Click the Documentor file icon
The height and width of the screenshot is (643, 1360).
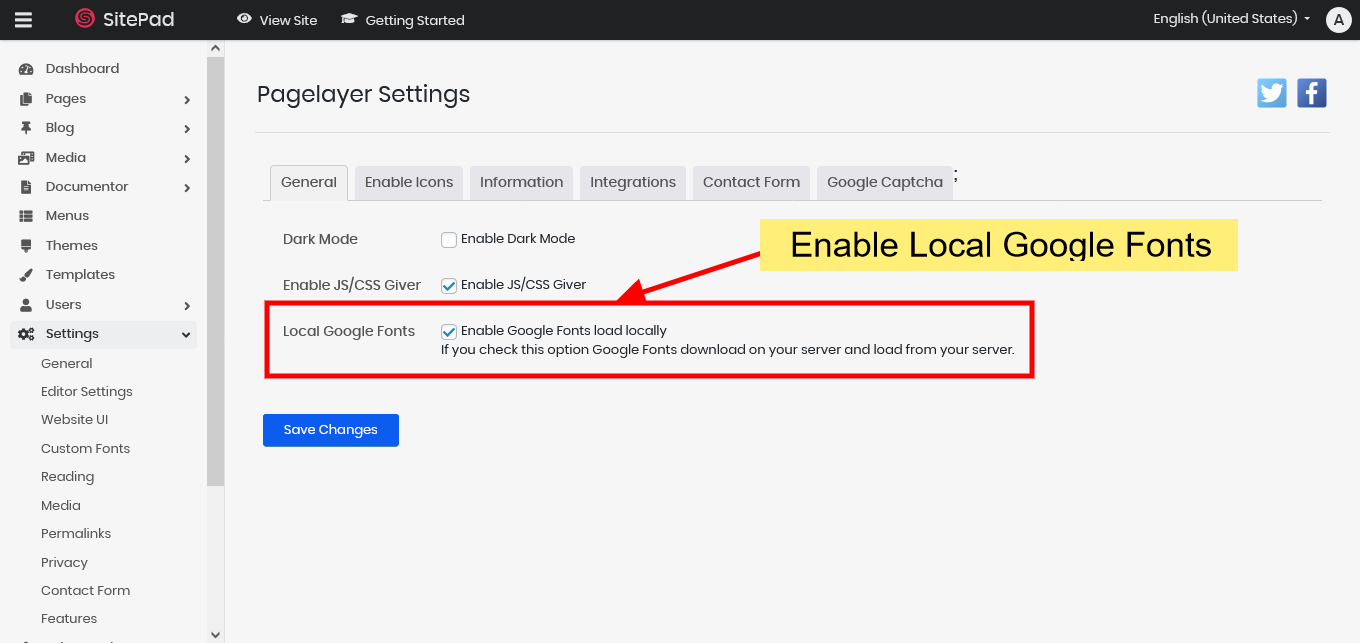tap(26, 187)
